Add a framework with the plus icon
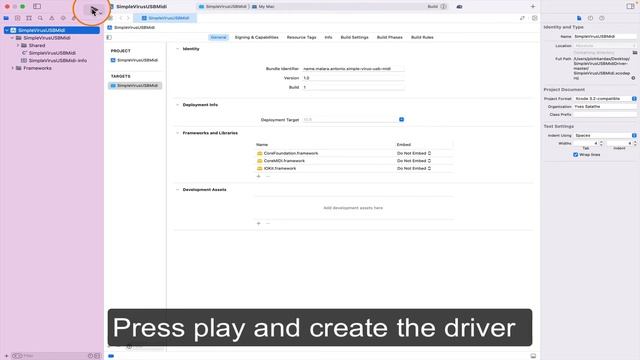This screenshot has height=360, width=640. click(x=258, y=176)
